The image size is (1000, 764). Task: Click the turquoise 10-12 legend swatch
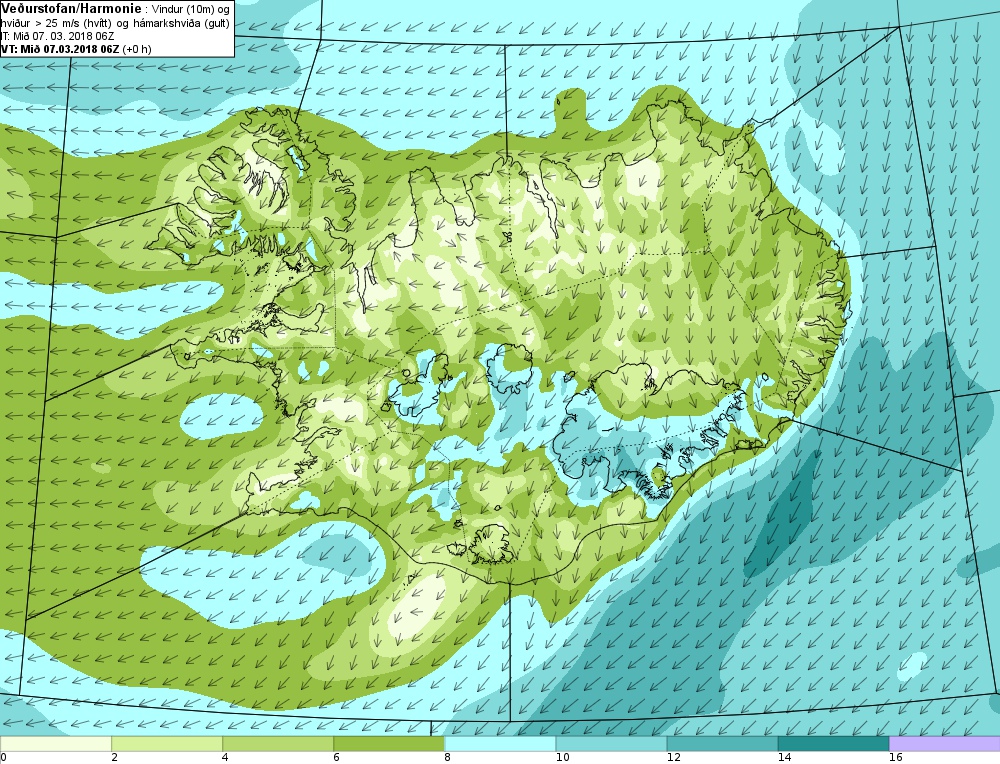[x=611, y=744]
